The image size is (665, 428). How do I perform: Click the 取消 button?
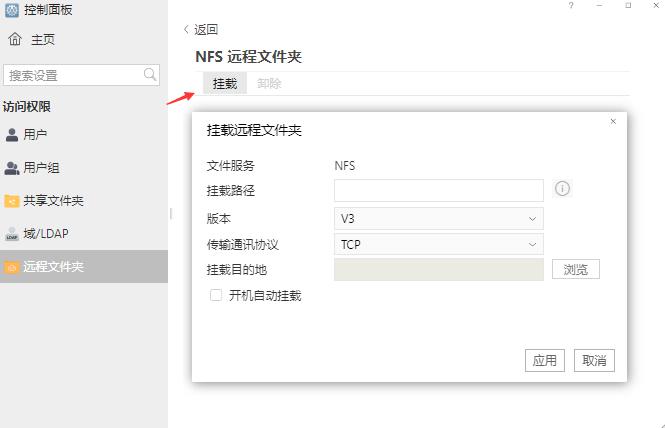(594, 361)
